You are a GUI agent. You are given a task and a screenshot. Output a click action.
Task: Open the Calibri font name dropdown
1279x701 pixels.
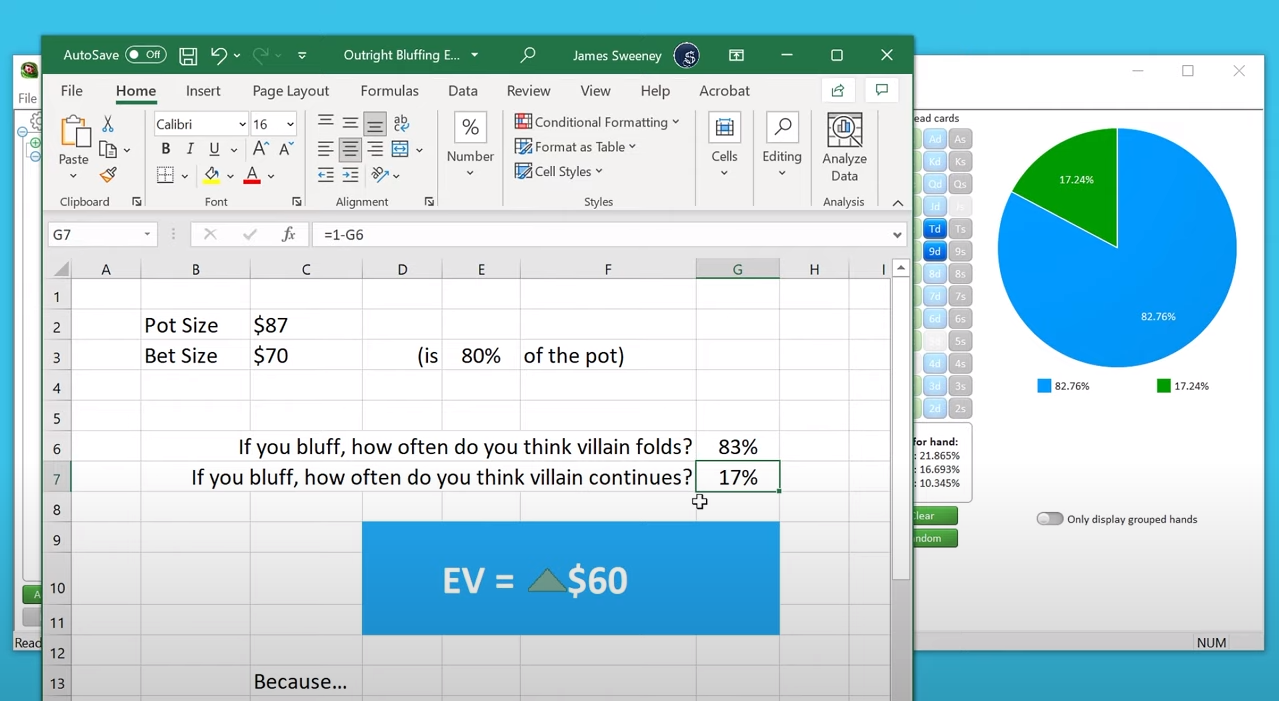[x=242, y=124]
